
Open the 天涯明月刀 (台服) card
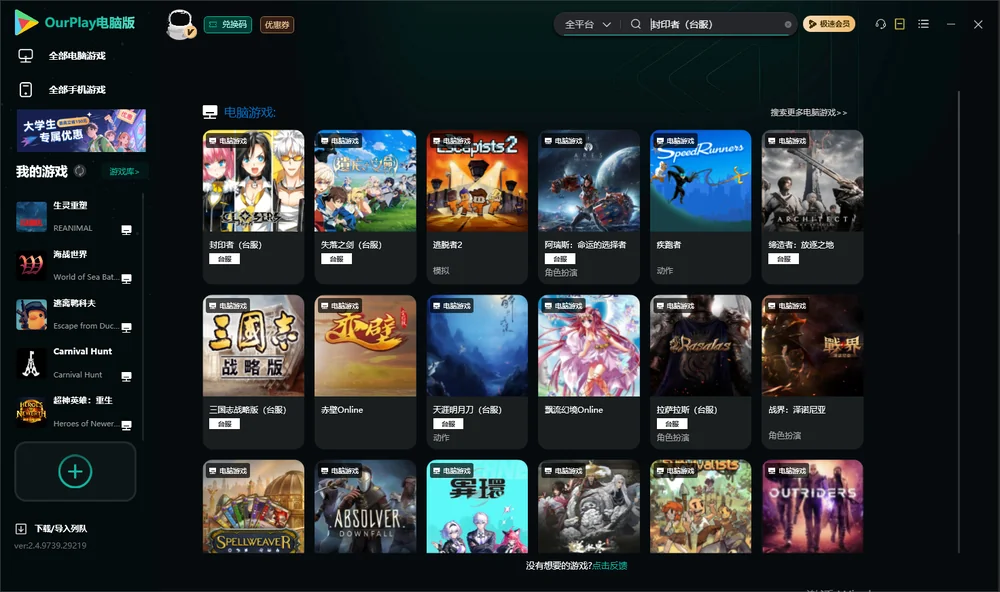477,371
